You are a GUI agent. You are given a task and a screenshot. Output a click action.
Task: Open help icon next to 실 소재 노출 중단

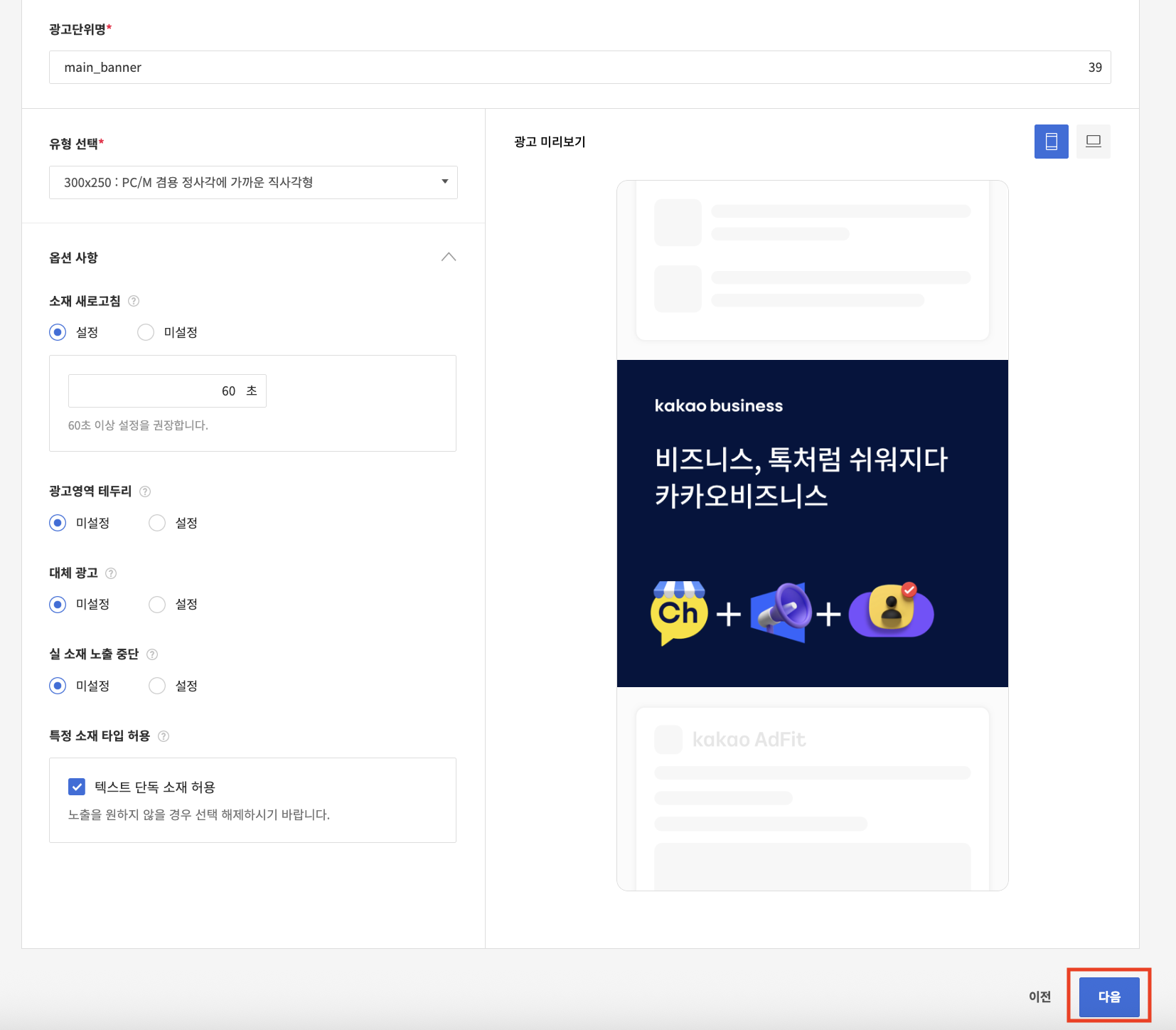coord(152,654)
